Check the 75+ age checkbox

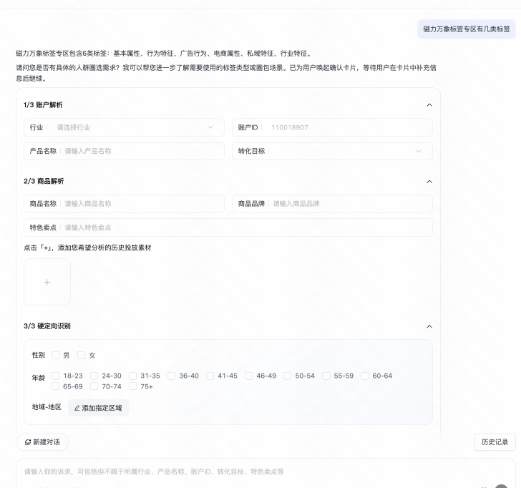tap(133, 386)
